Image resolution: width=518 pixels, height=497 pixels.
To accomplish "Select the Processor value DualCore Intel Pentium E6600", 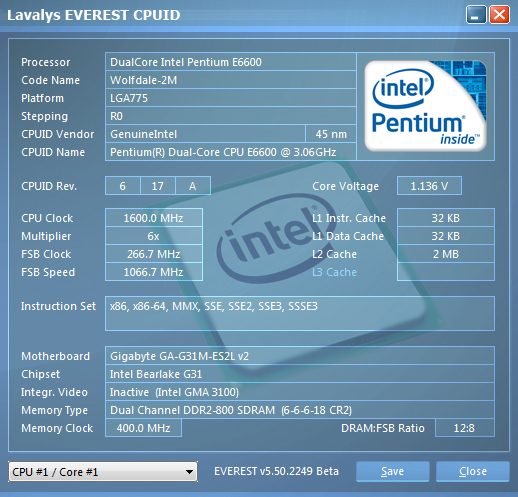I will (231, 62).
